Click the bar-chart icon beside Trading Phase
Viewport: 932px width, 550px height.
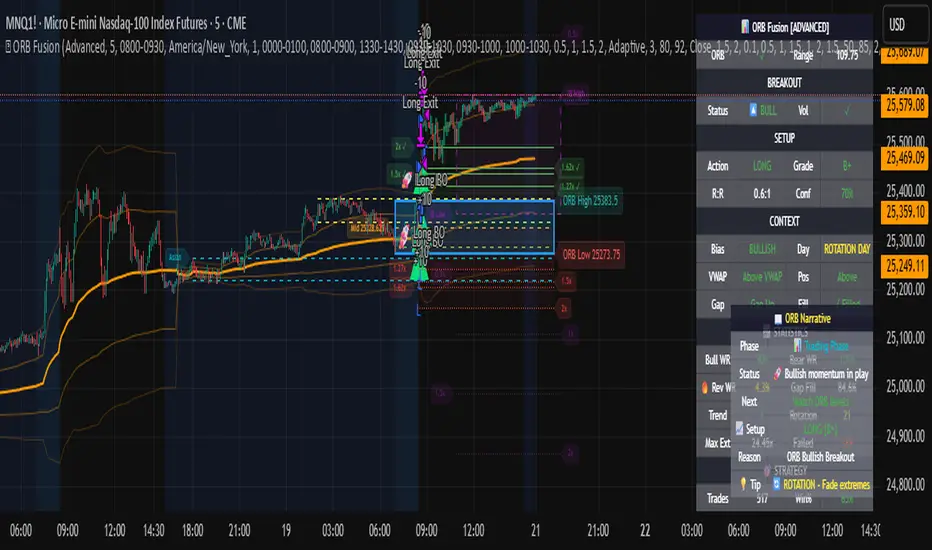pos(797,345)
